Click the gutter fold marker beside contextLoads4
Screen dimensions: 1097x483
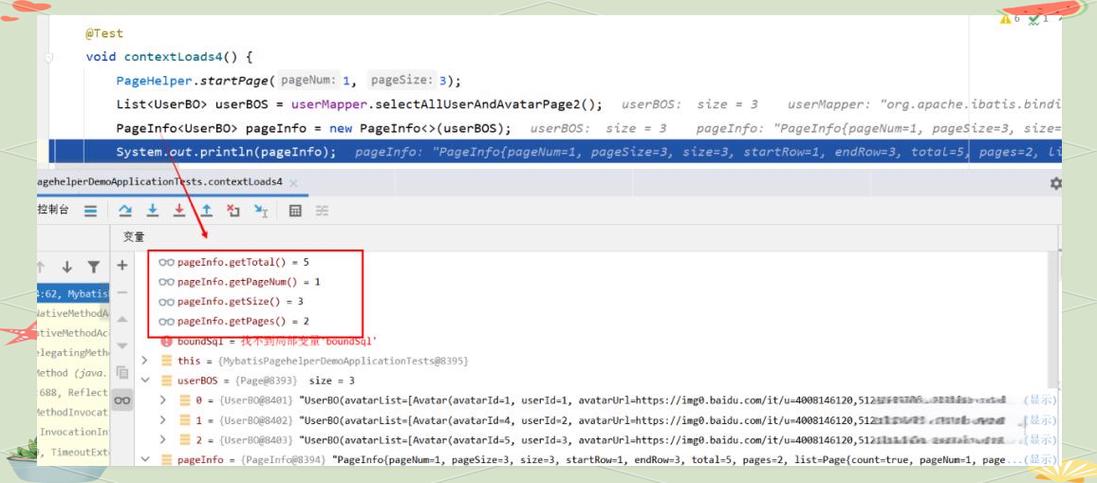click(48, 58)
